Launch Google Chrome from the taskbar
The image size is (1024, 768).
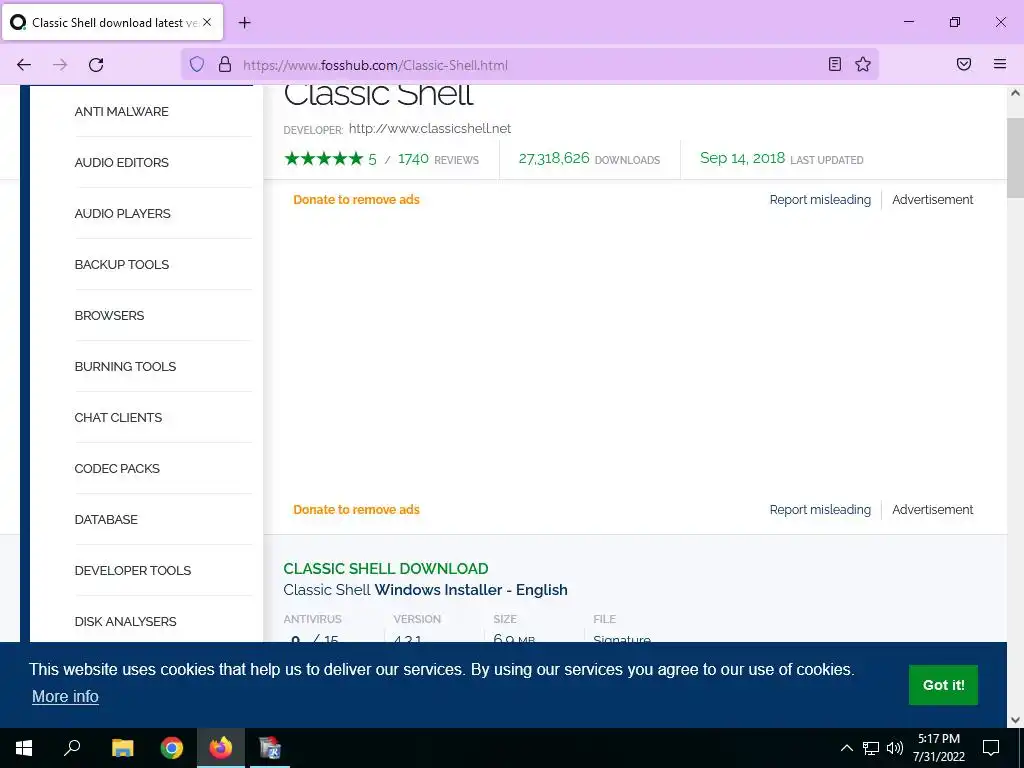172,748
